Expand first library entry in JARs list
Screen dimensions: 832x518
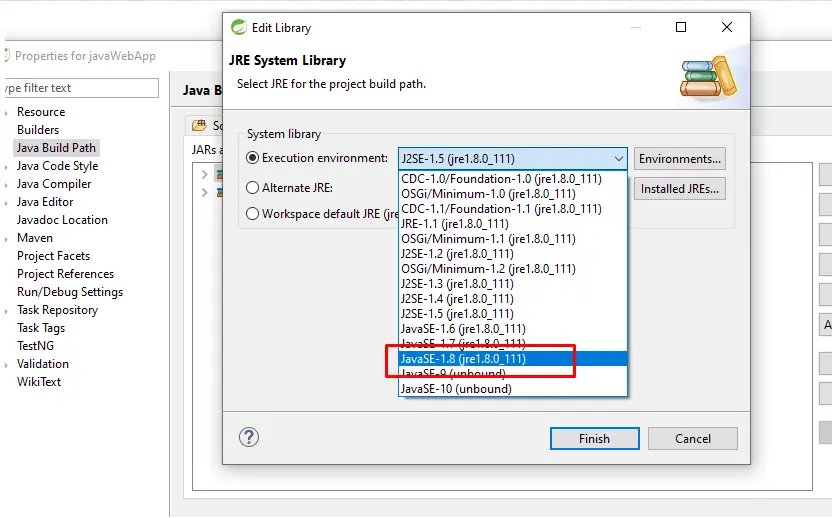coord(205,174)
